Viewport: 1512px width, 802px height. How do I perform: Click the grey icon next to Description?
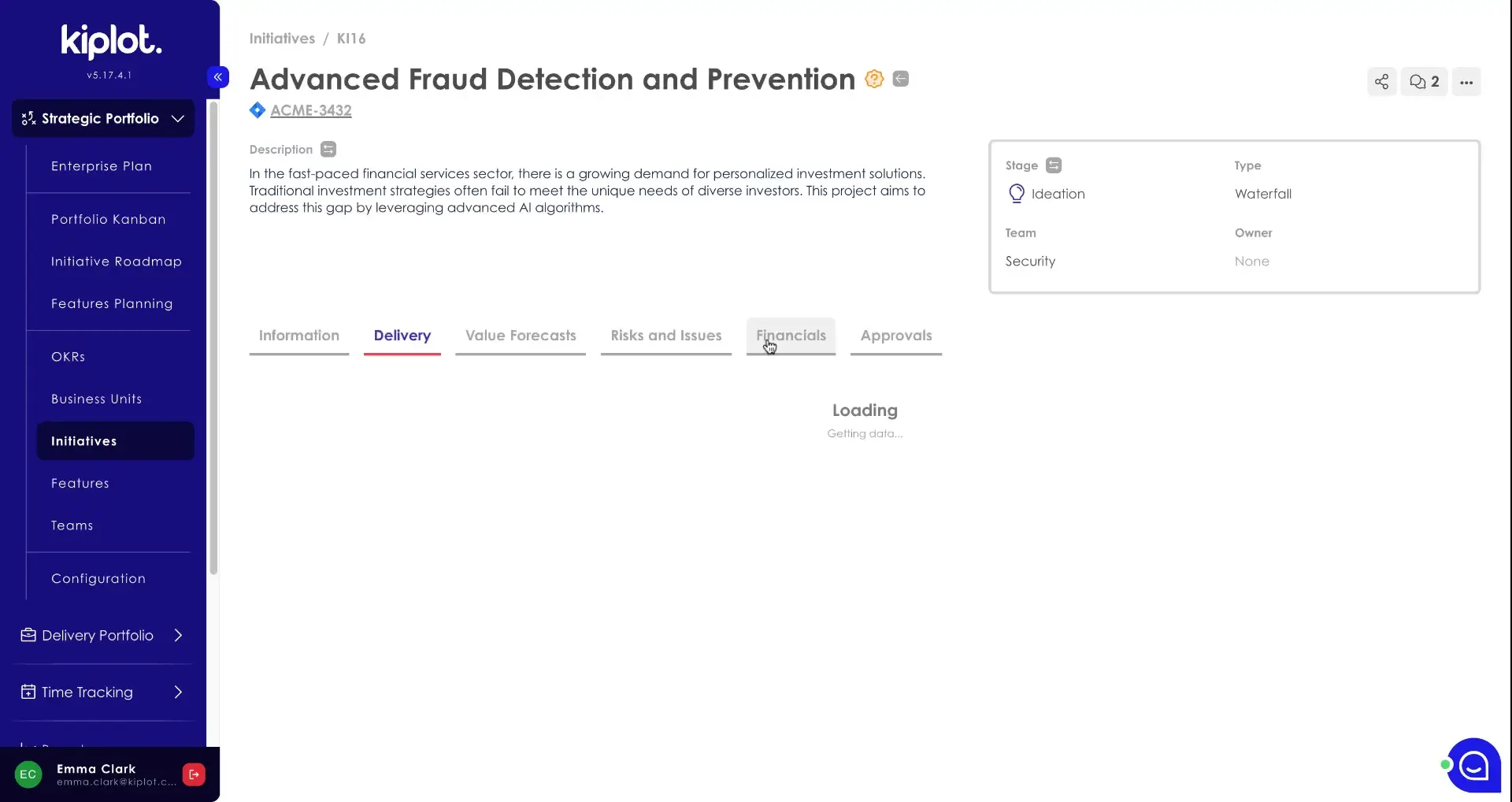(328, 150)
